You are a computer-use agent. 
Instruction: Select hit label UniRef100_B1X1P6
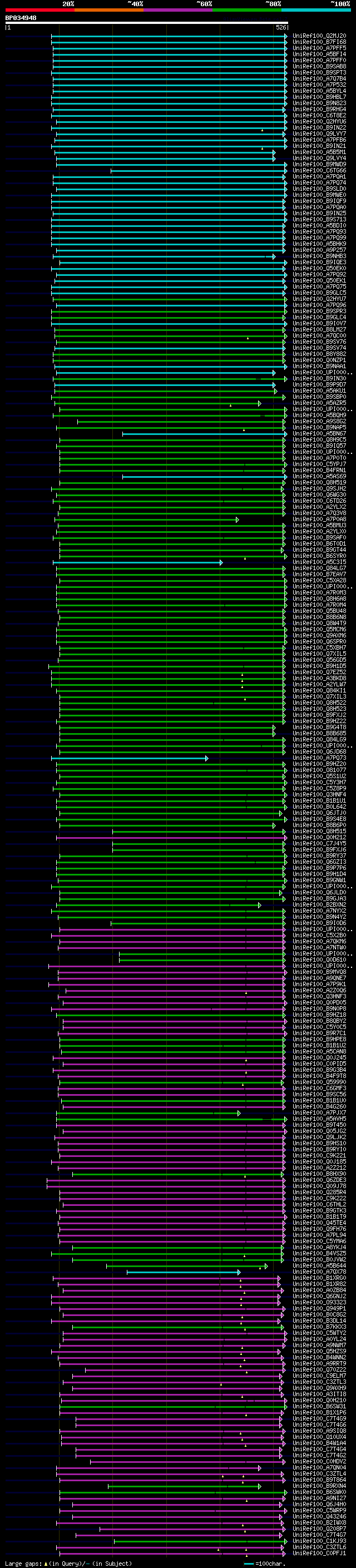(x=319, y=1412)
